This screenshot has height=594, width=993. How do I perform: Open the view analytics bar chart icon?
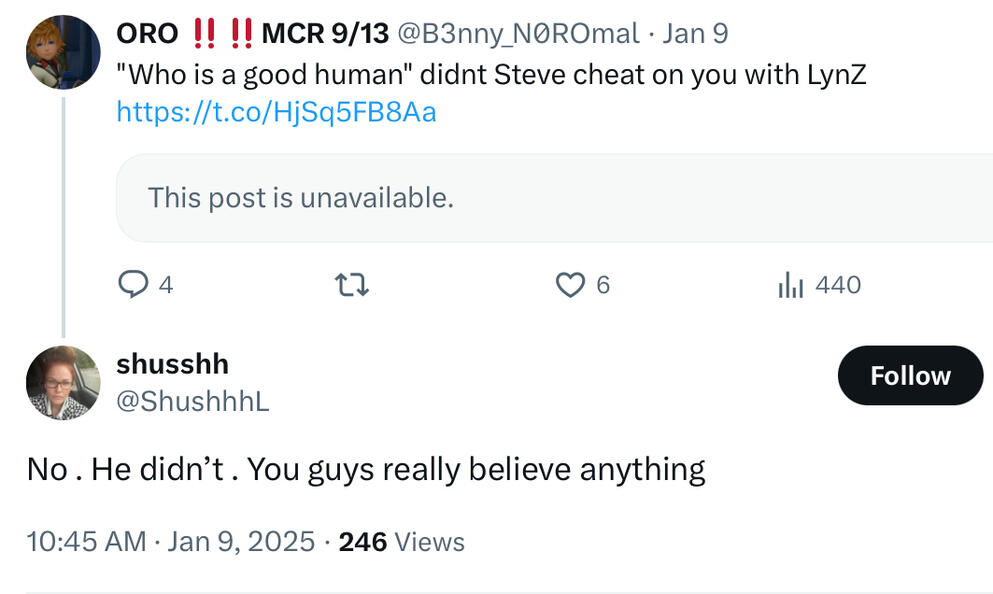[x=790, y=286]
